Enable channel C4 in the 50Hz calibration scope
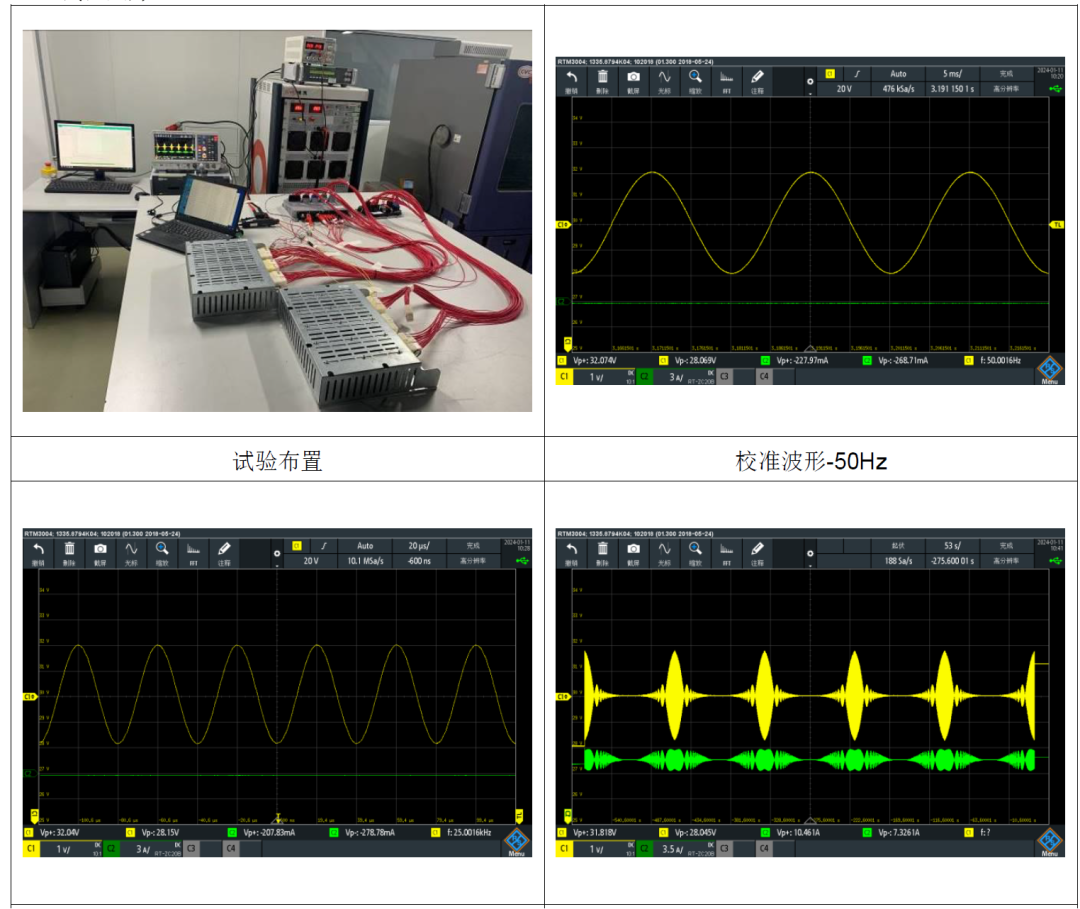The width and height of the screenshot is (1080, 909). click(x=763, y=377)
